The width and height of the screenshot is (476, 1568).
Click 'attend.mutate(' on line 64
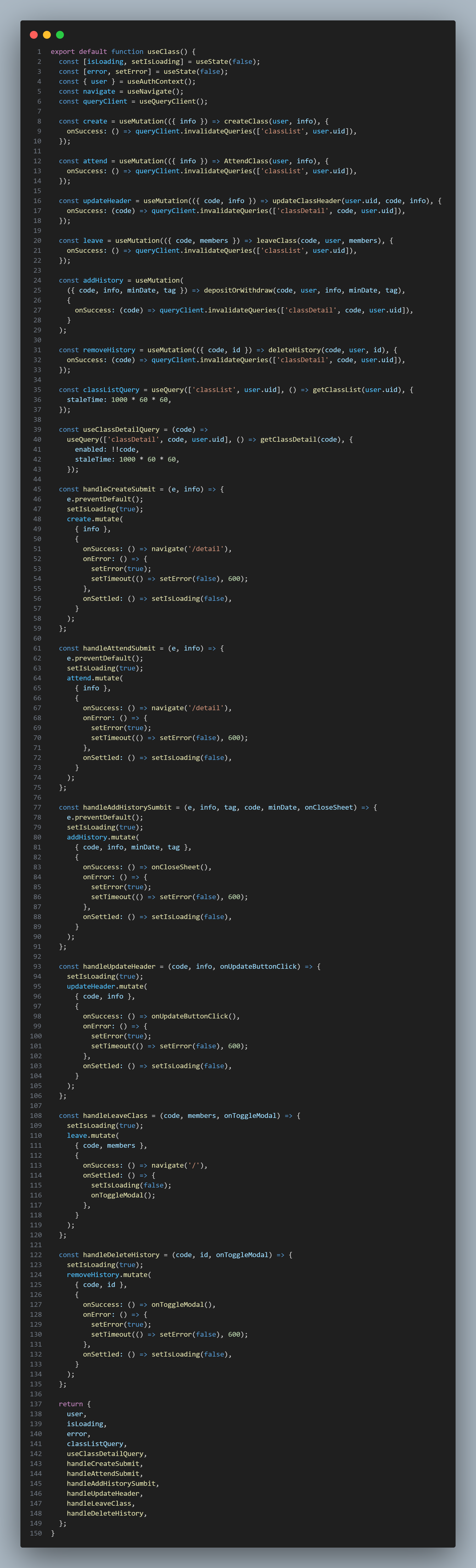click(x=95, y=678)
